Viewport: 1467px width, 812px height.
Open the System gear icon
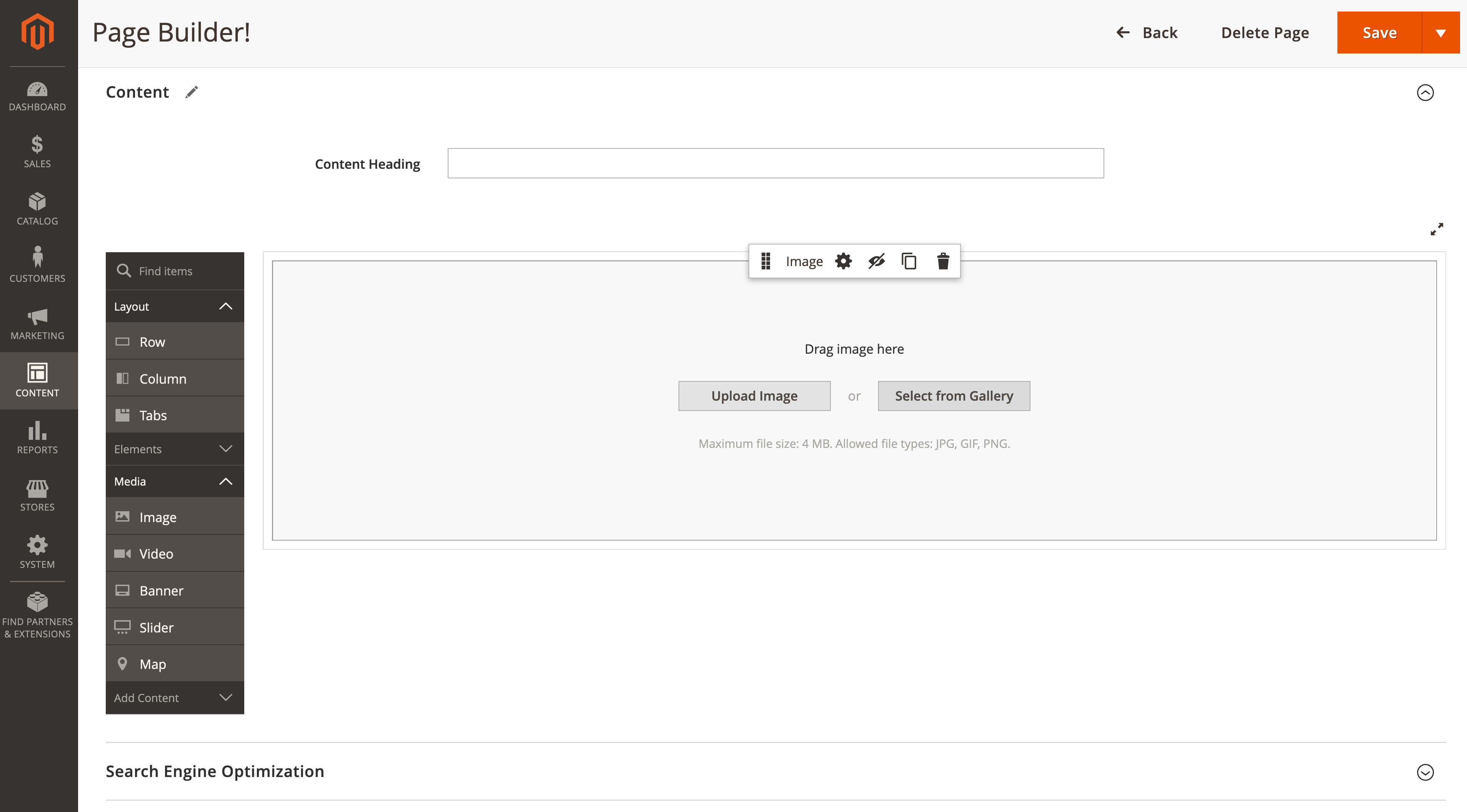point(38,545)
